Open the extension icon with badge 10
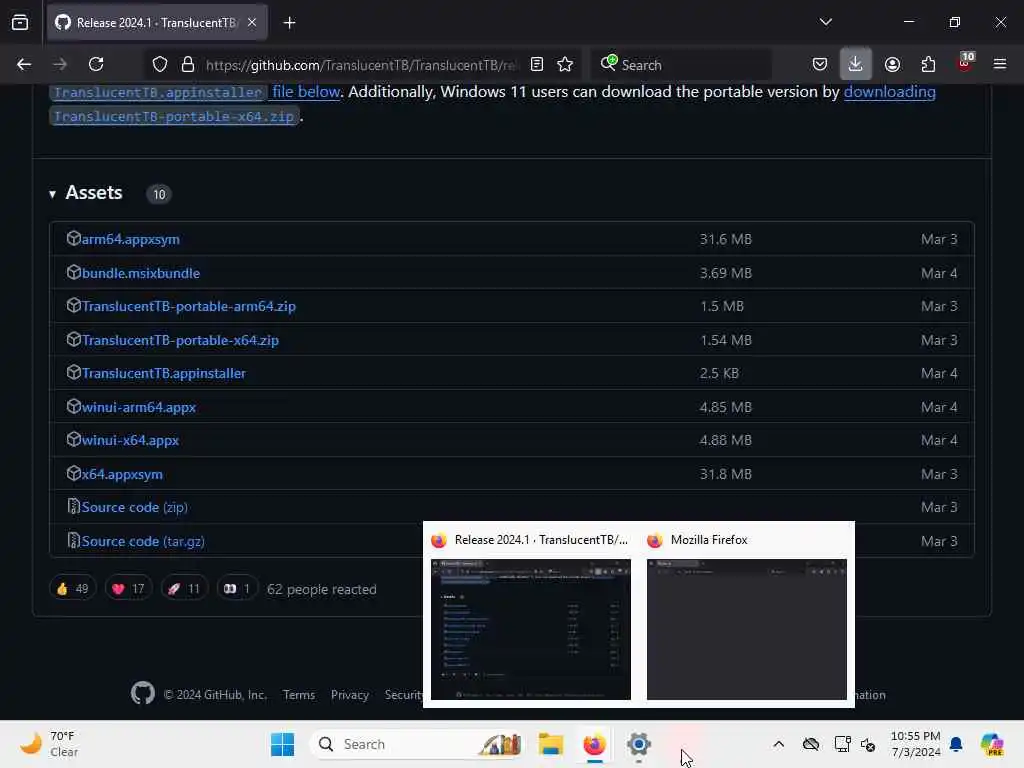Image resolution: width=1024 pixels, height=768 pixels. [965, 63]
